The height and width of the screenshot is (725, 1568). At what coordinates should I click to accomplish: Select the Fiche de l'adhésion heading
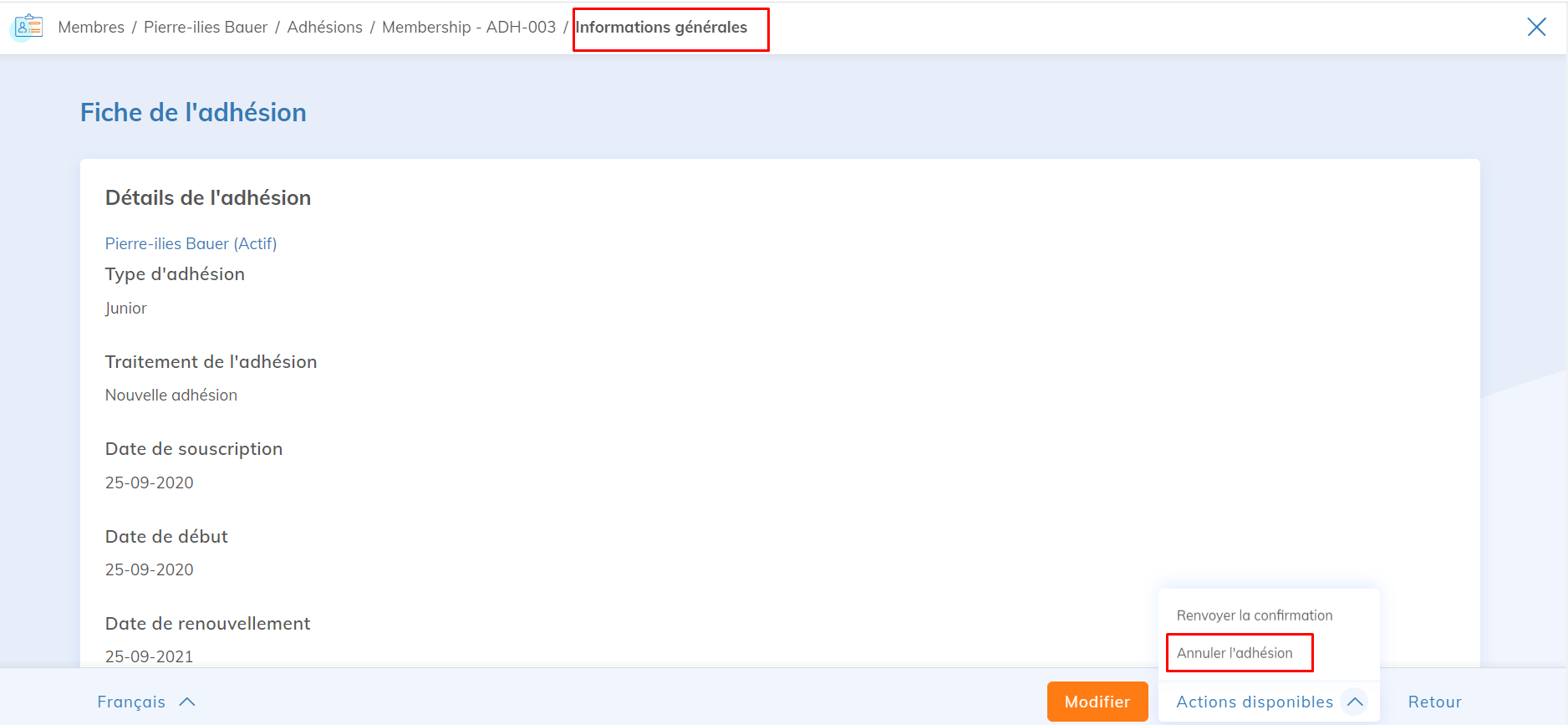tap(193, 112)
